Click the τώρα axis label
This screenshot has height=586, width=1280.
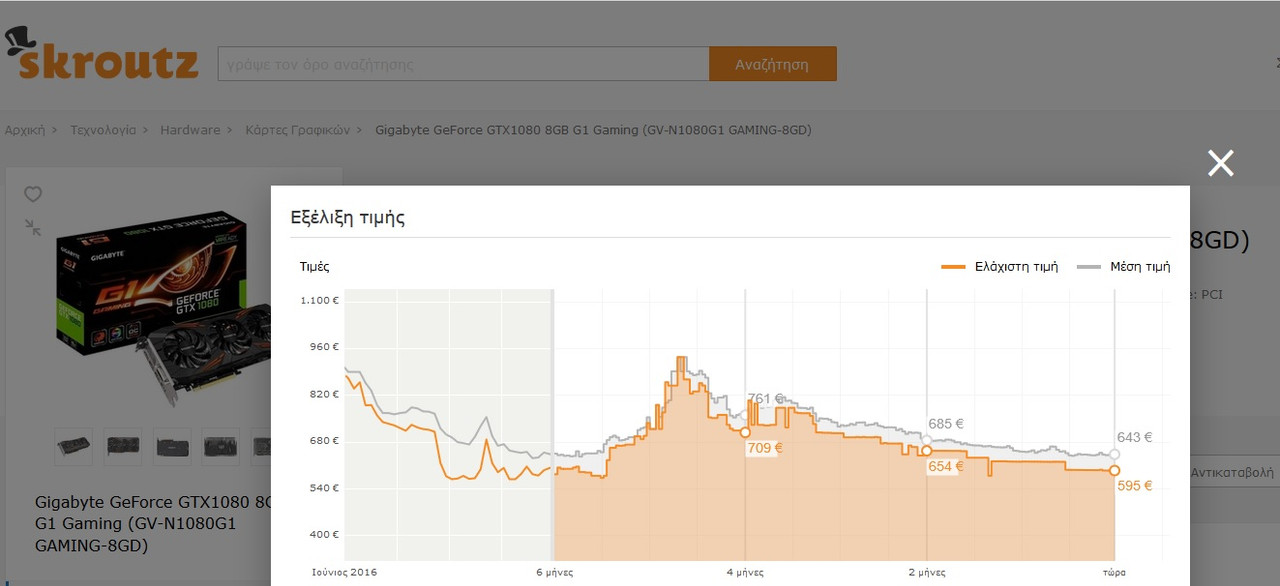click(x=1115, y=573)
